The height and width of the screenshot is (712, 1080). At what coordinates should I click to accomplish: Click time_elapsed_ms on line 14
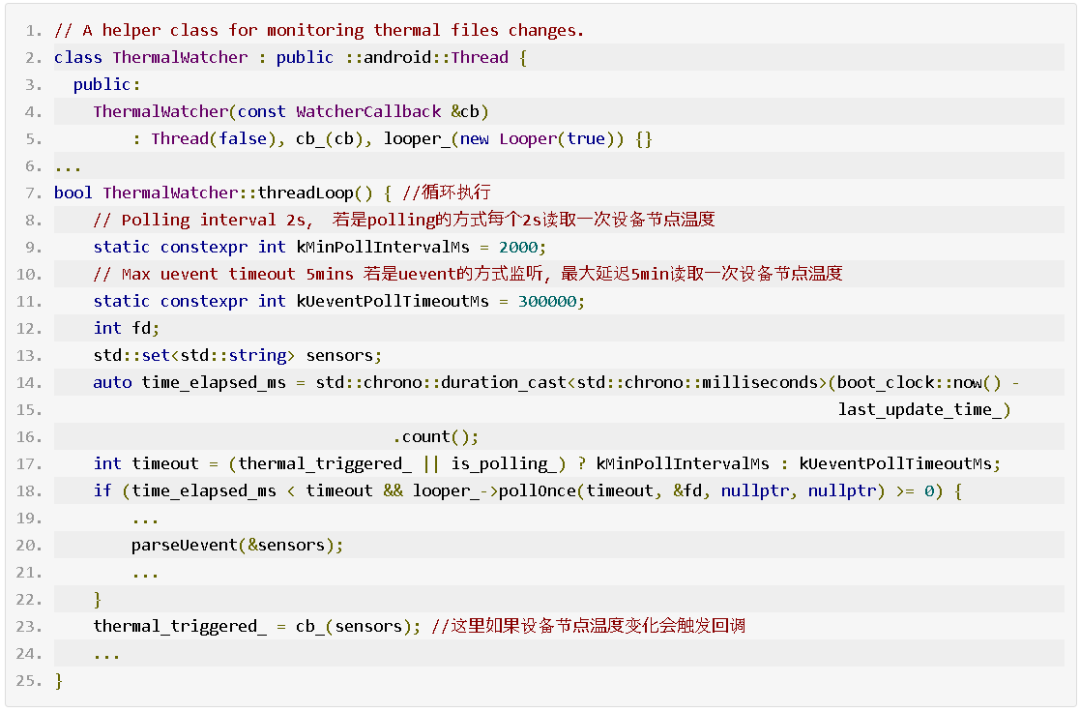click(x=214, y=383)
